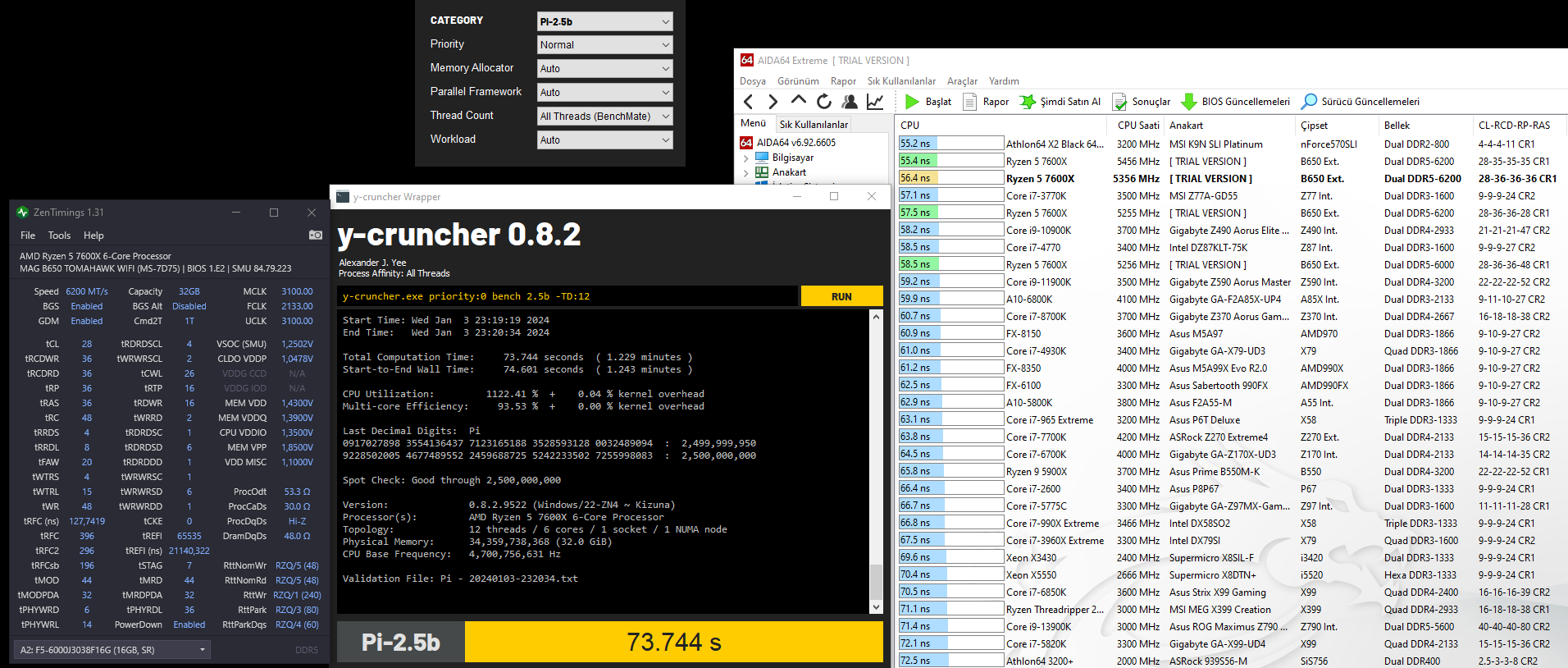Click the y-cruncher Wrapper title bar icon
Image resolution: width=1568 pixels, height=668 pixels.
point(343,197)
